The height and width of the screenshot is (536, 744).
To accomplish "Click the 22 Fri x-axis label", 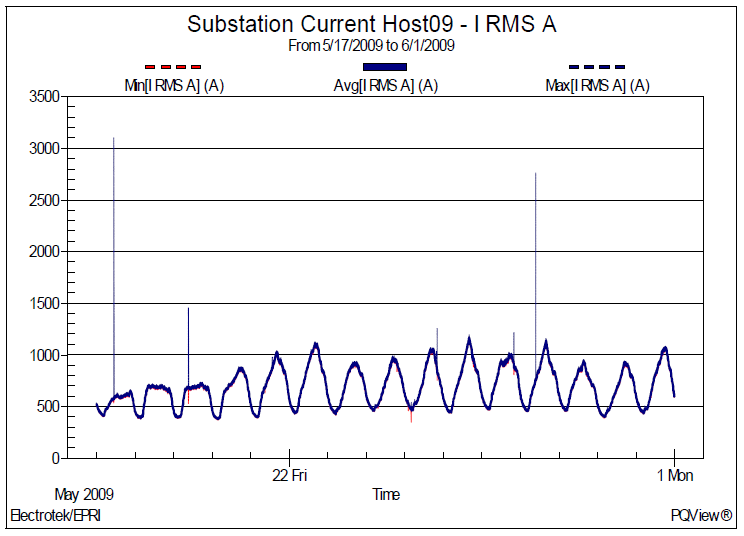I will pos(289,475).
